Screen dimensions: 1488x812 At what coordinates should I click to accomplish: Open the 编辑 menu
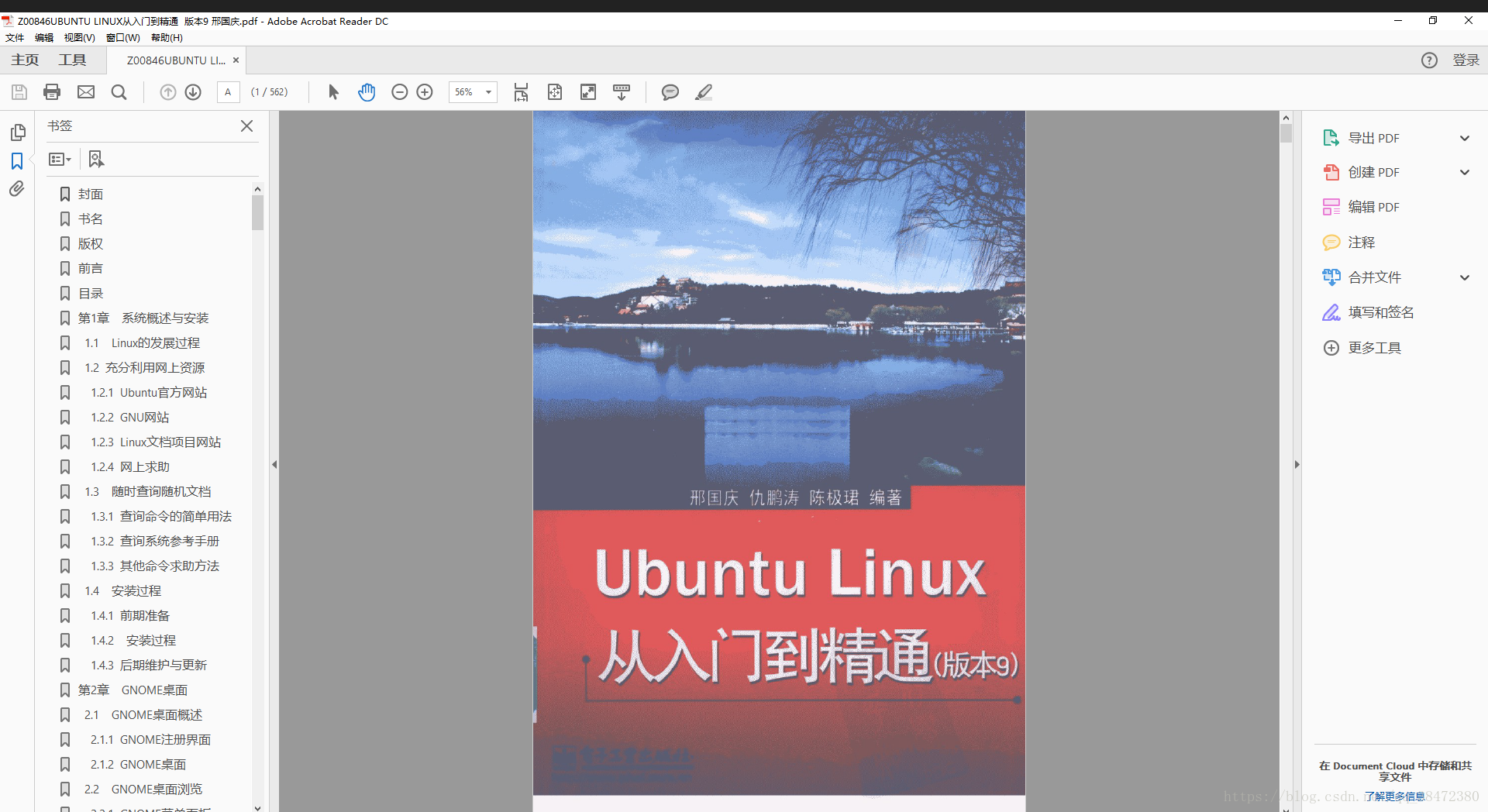click(x=44, y=37)
